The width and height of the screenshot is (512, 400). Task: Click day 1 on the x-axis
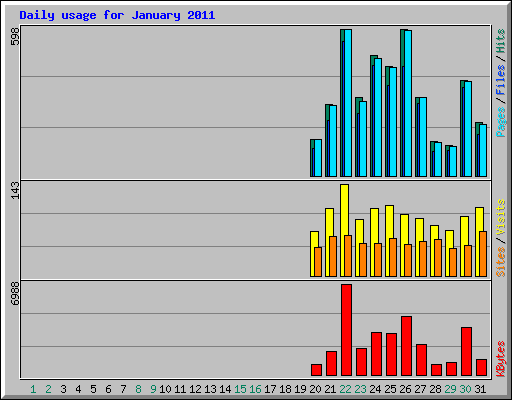[33, 389]
